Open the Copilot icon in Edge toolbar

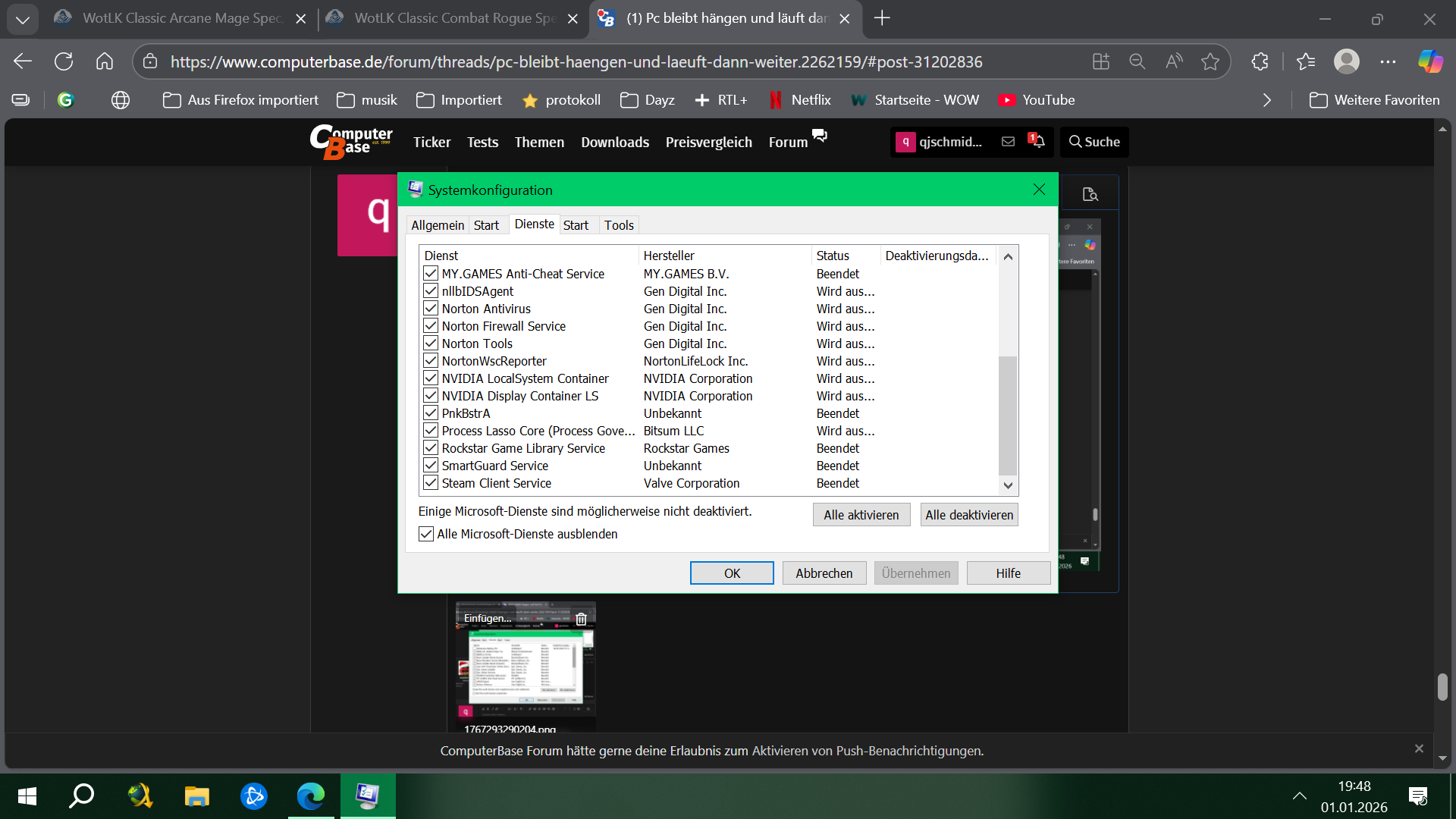point(1430,61)
